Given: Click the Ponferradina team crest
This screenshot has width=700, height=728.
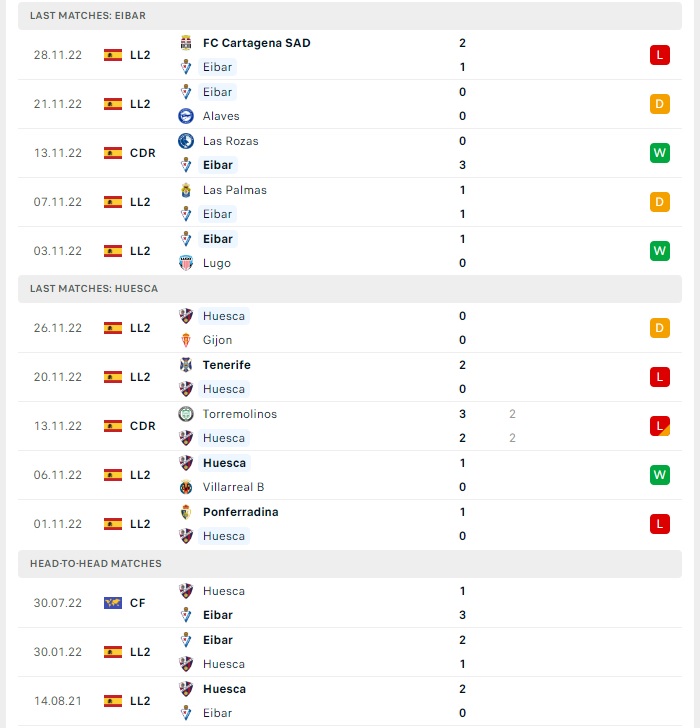Looking at the screenshot, I should (x=186, y=512).
